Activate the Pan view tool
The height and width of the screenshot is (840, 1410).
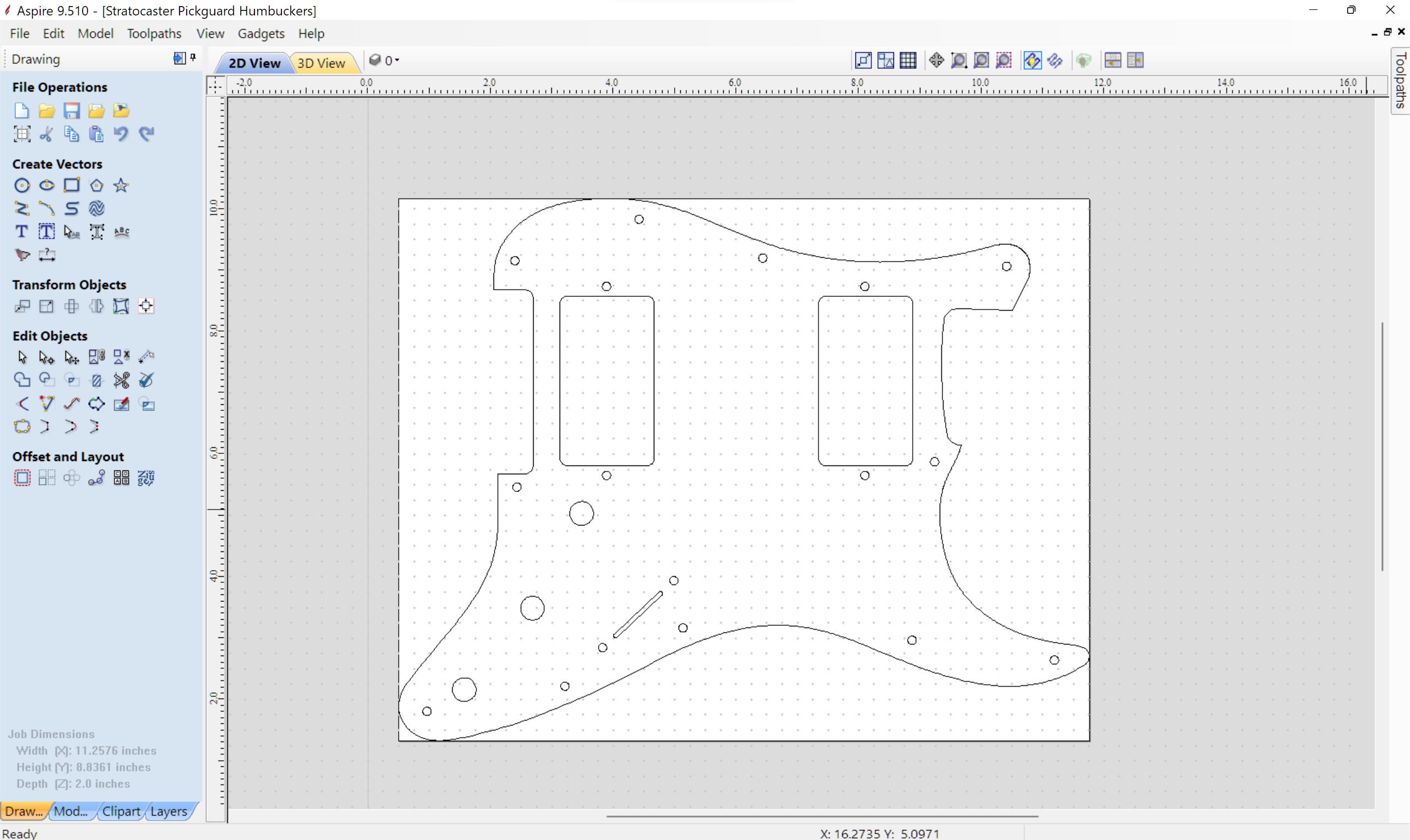[936, 60]
